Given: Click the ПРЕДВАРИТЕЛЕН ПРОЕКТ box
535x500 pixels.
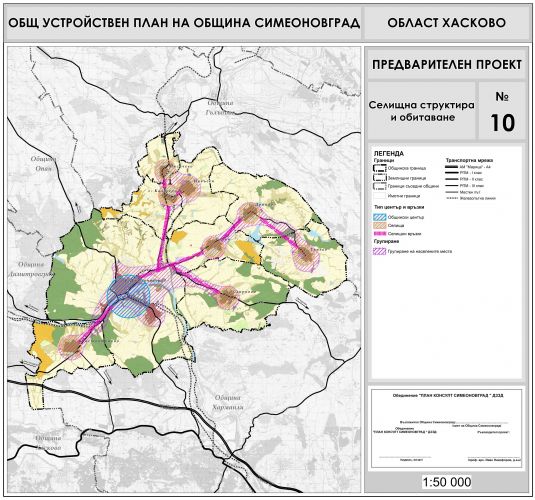Looking at the screenshot, I should [446, 65].
